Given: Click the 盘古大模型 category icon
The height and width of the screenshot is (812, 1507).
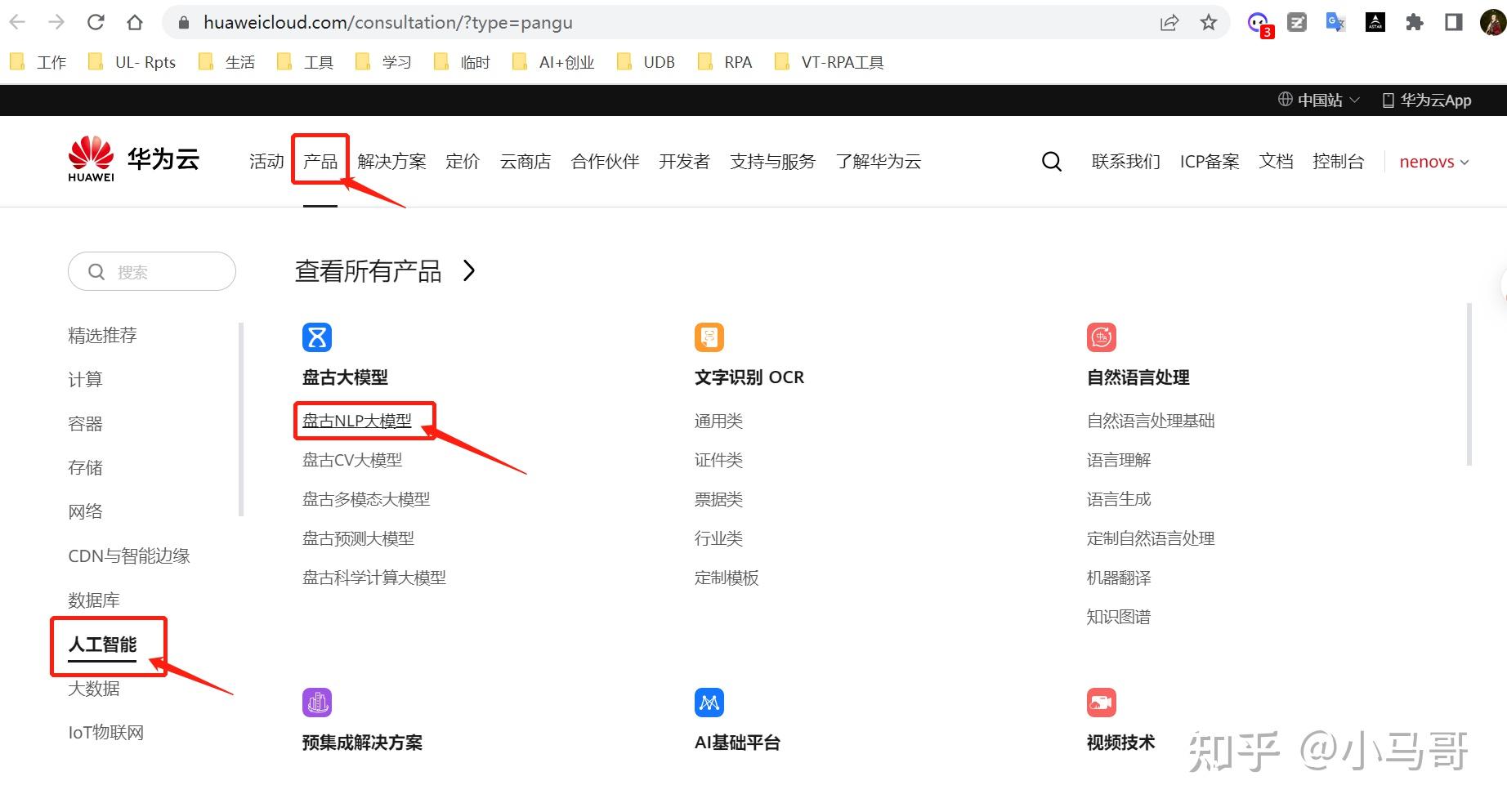Looking at the screenshot, I should tap(317, 337).
